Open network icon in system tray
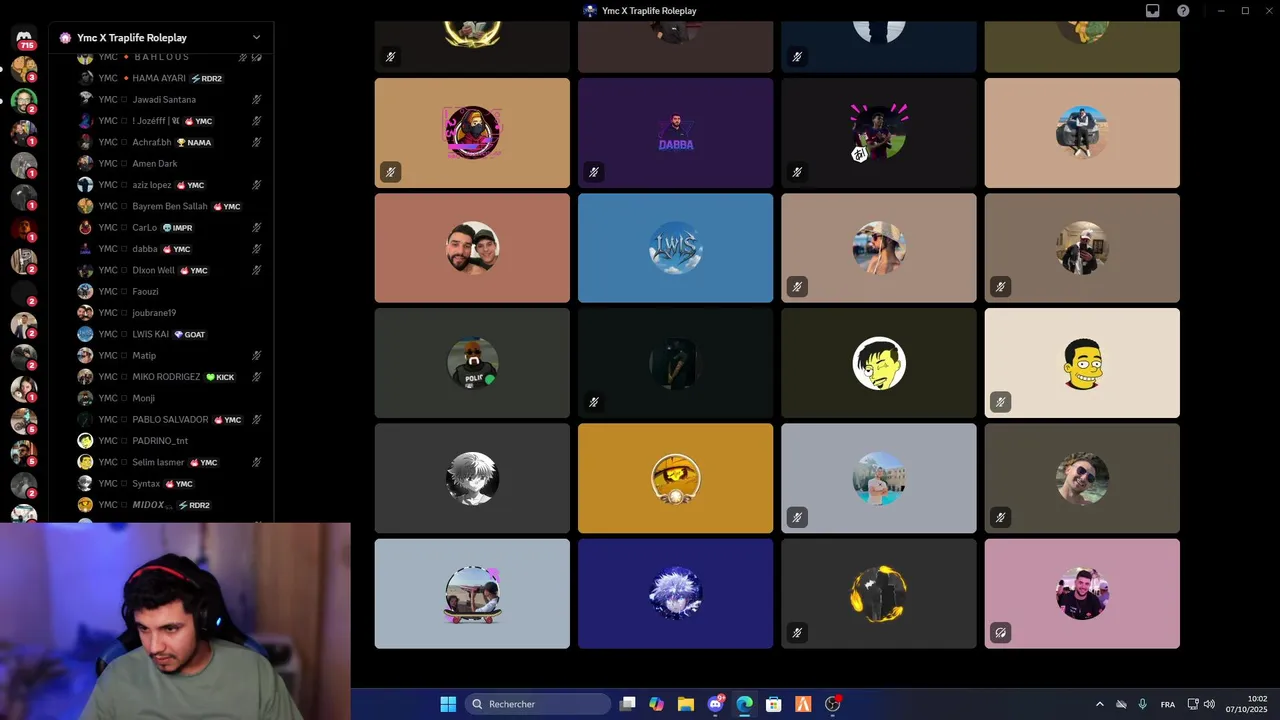1280x720 pixels. click(x=1193, y=704)
